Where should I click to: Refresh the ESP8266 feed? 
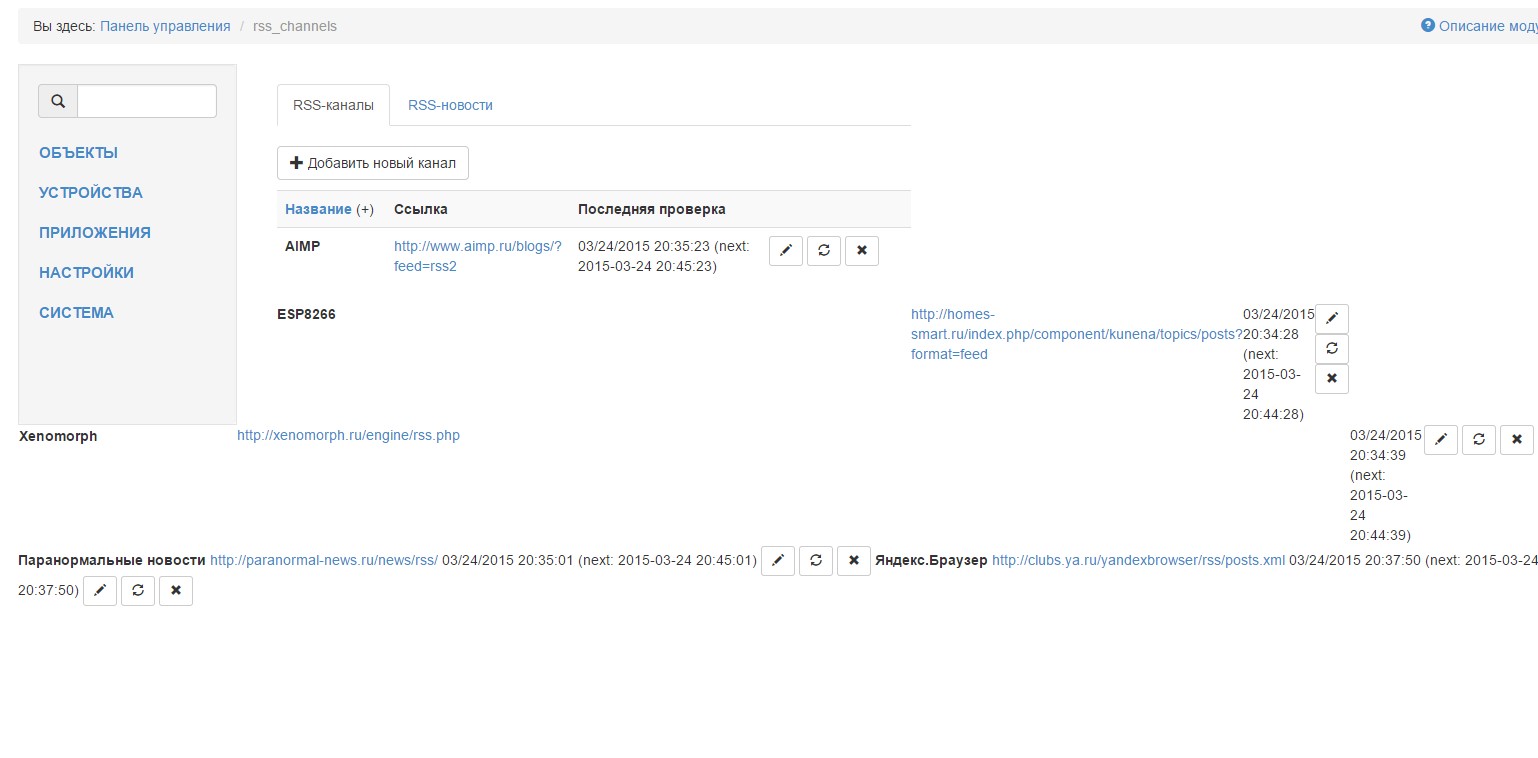(1331, 348)
